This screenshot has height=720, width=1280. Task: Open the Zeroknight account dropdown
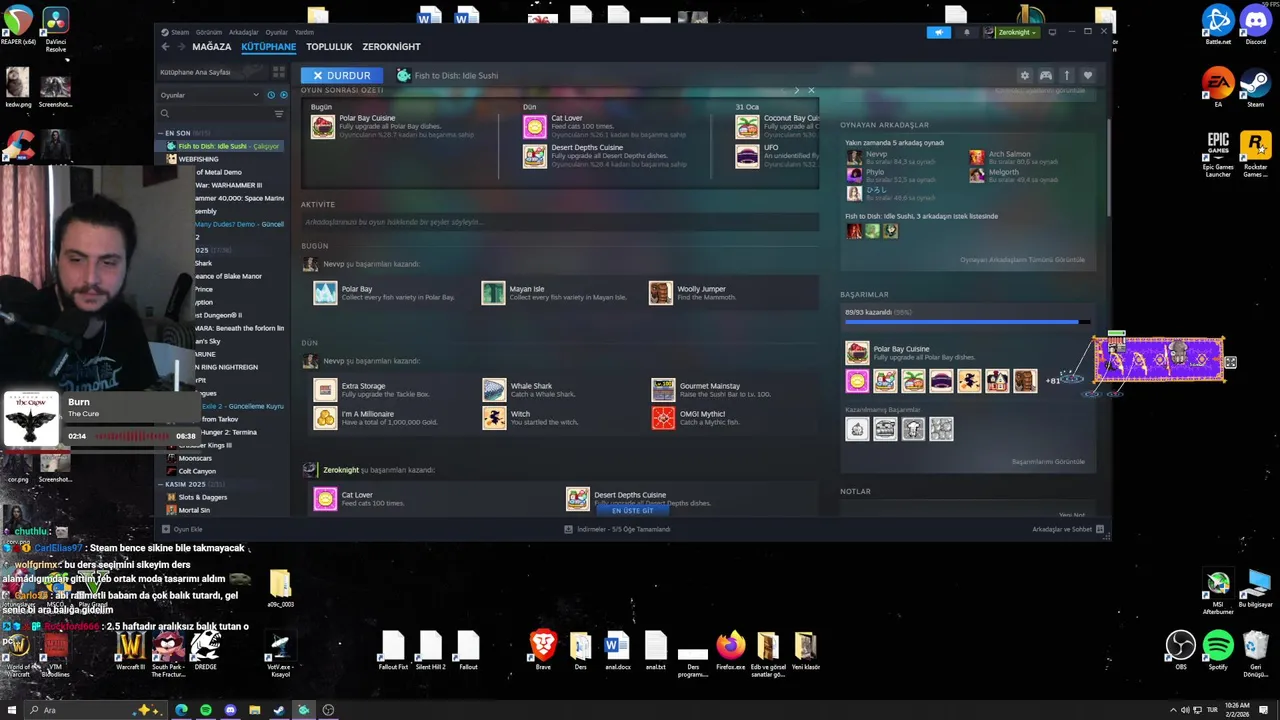pos(1012,32)
